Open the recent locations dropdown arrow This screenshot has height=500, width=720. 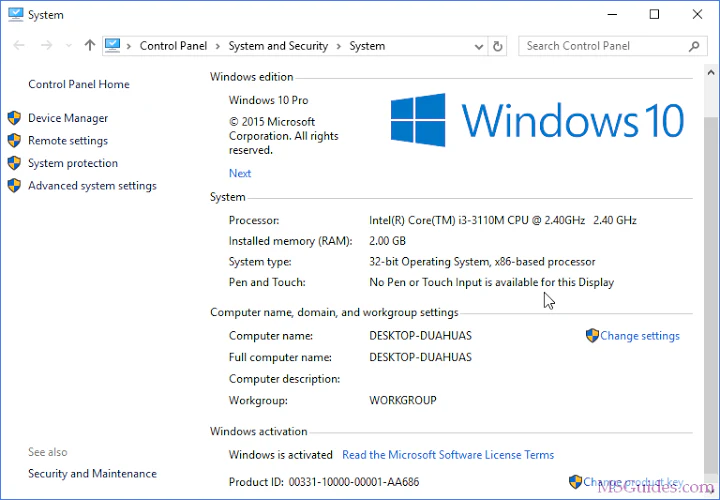pos(68,46)
